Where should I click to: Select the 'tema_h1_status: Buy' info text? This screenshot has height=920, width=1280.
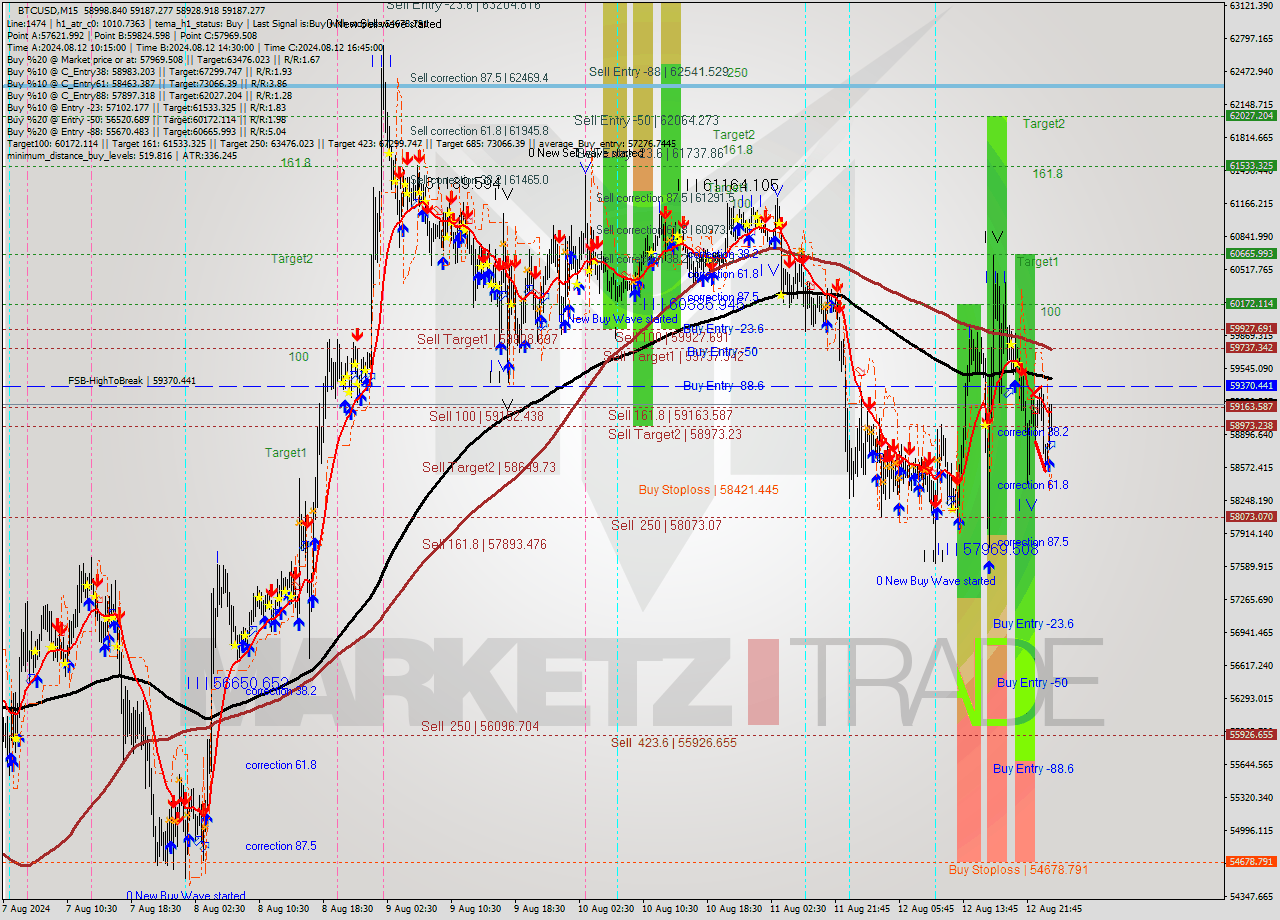201,22
